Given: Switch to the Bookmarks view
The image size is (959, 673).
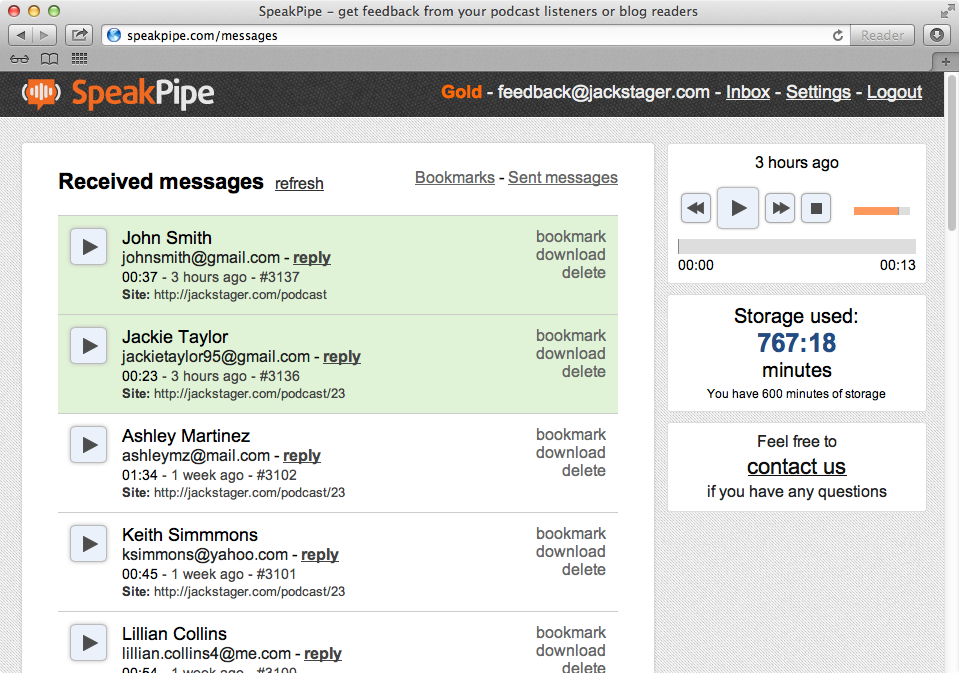Looking at the screenshot, I should 454,177.
